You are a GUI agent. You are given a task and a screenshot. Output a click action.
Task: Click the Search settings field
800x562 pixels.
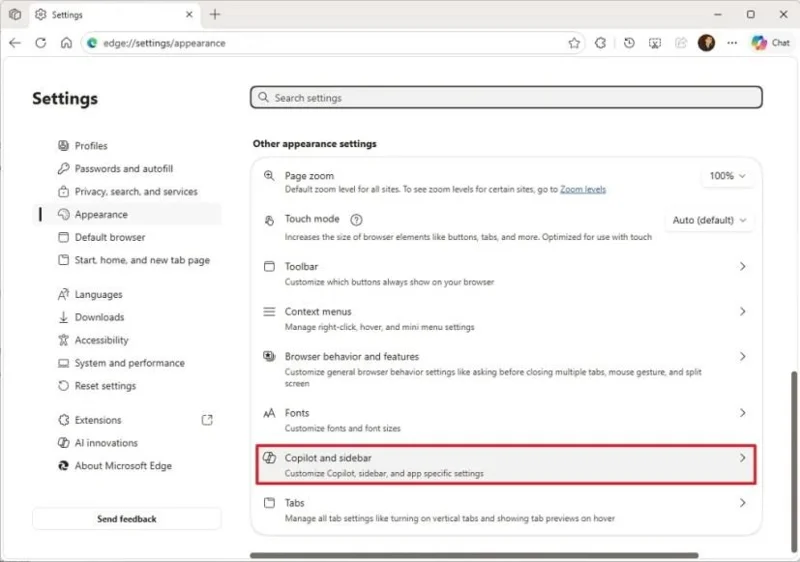[506, 97]
